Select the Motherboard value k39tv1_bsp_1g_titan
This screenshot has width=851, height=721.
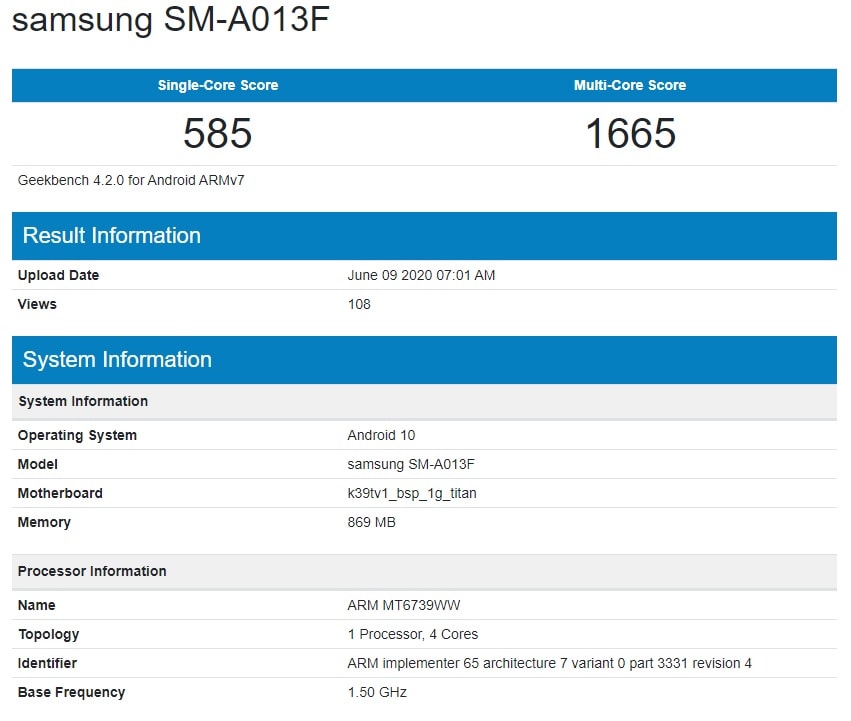412,493
